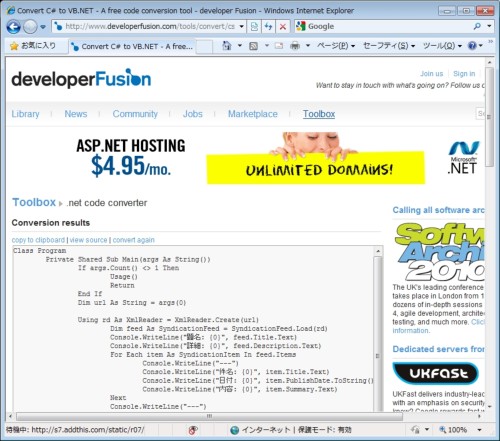Expand the address bar history dropdown
Image resolution: width=500 pixels, height=441 pixels.
point(242,26)
